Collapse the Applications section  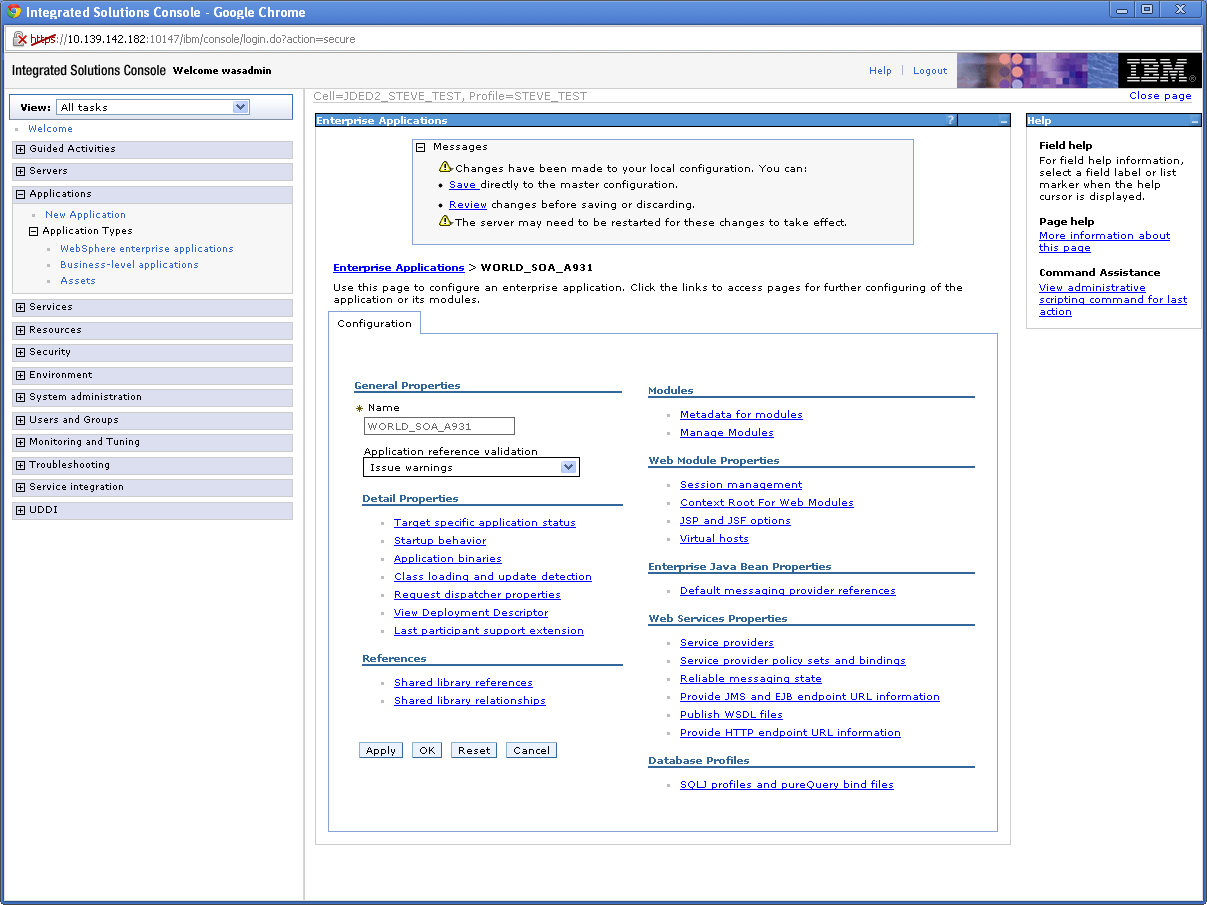[x=21, y=194]
